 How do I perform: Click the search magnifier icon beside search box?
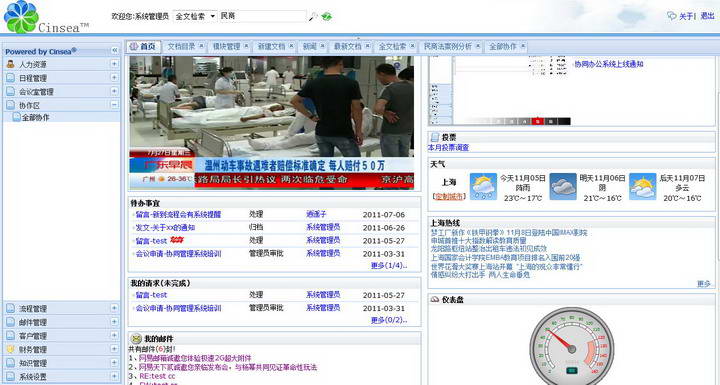click(313, 17)
